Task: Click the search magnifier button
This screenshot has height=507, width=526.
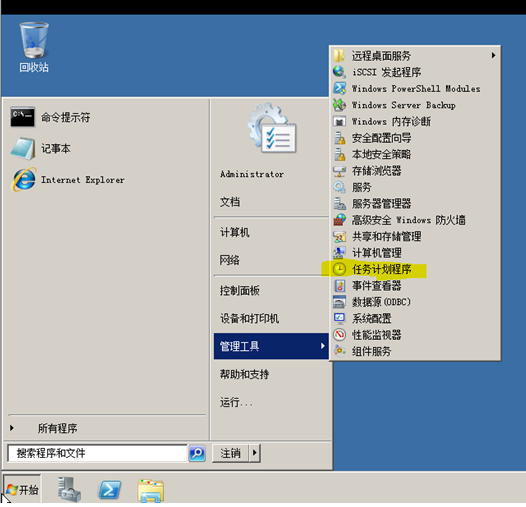Action: tap(197, 453)
